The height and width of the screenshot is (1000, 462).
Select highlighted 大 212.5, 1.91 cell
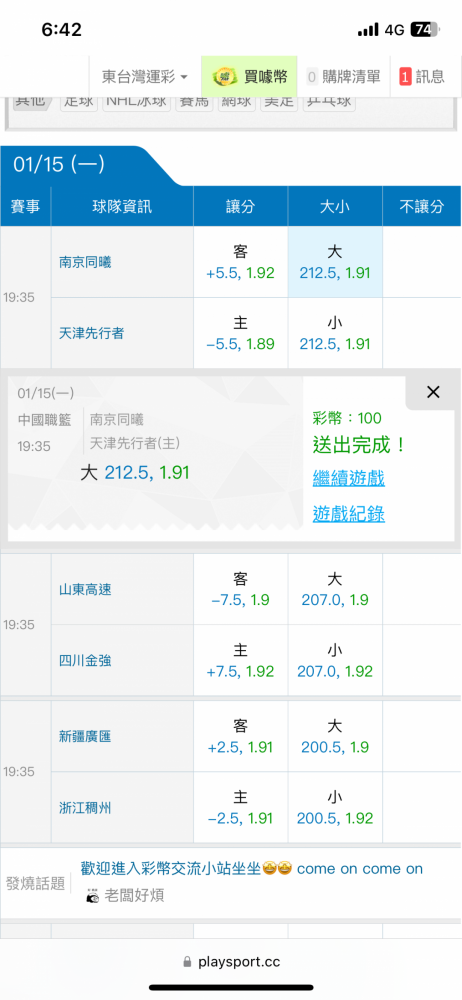click(335, 262)
